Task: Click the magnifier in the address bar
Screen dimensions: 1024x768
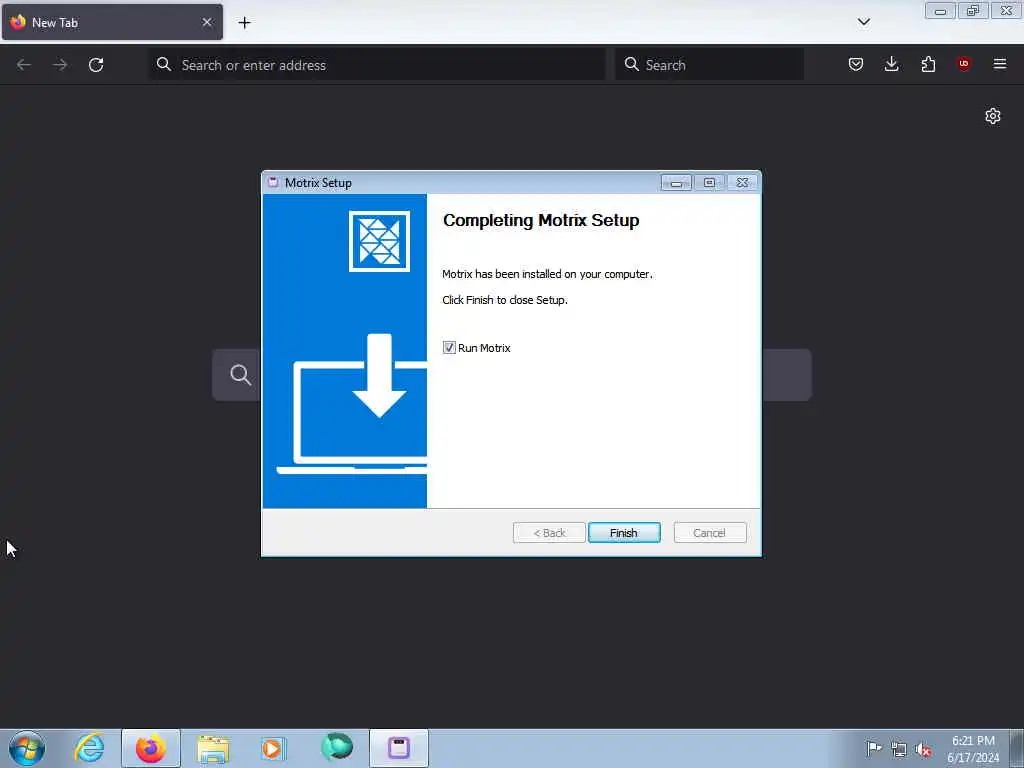Action: point(164,64)
